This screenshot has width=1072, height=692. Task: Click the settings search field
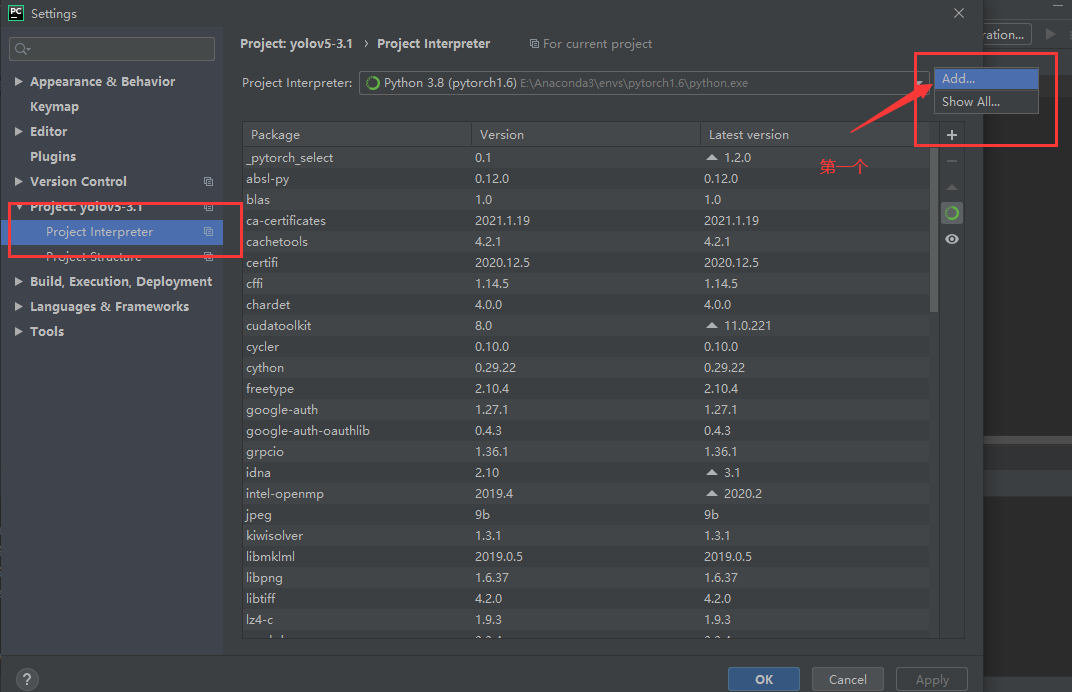click(x=112, y=49)
